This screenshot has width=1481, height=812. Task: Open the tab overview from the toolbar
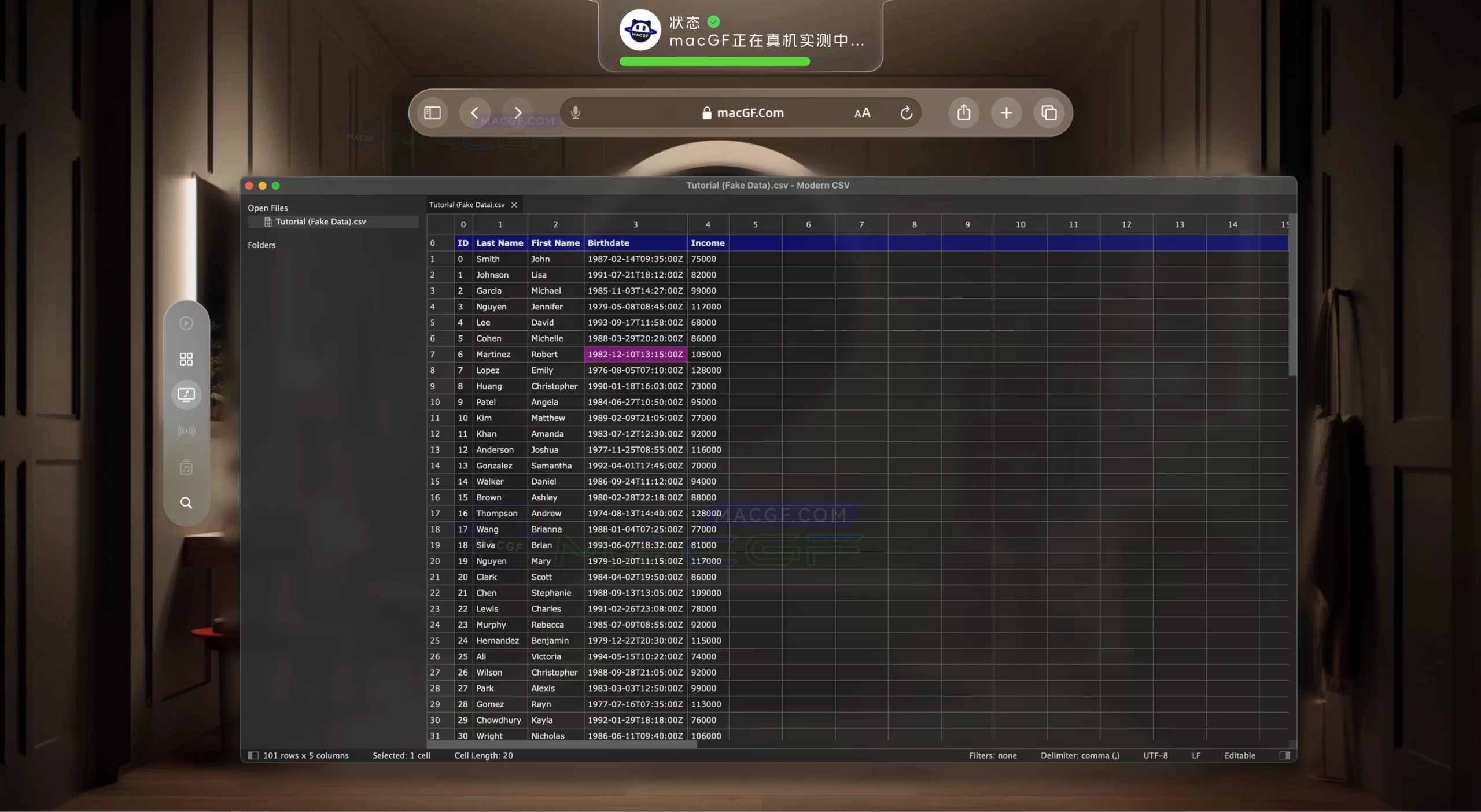(x=1049, y=113)
